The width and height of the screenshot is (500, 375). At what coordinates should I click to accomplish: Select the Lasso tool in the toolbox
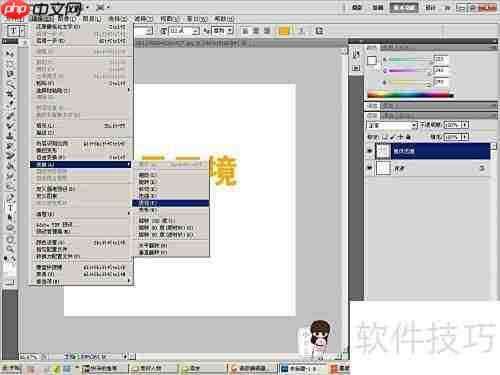(x=10, y=74)
